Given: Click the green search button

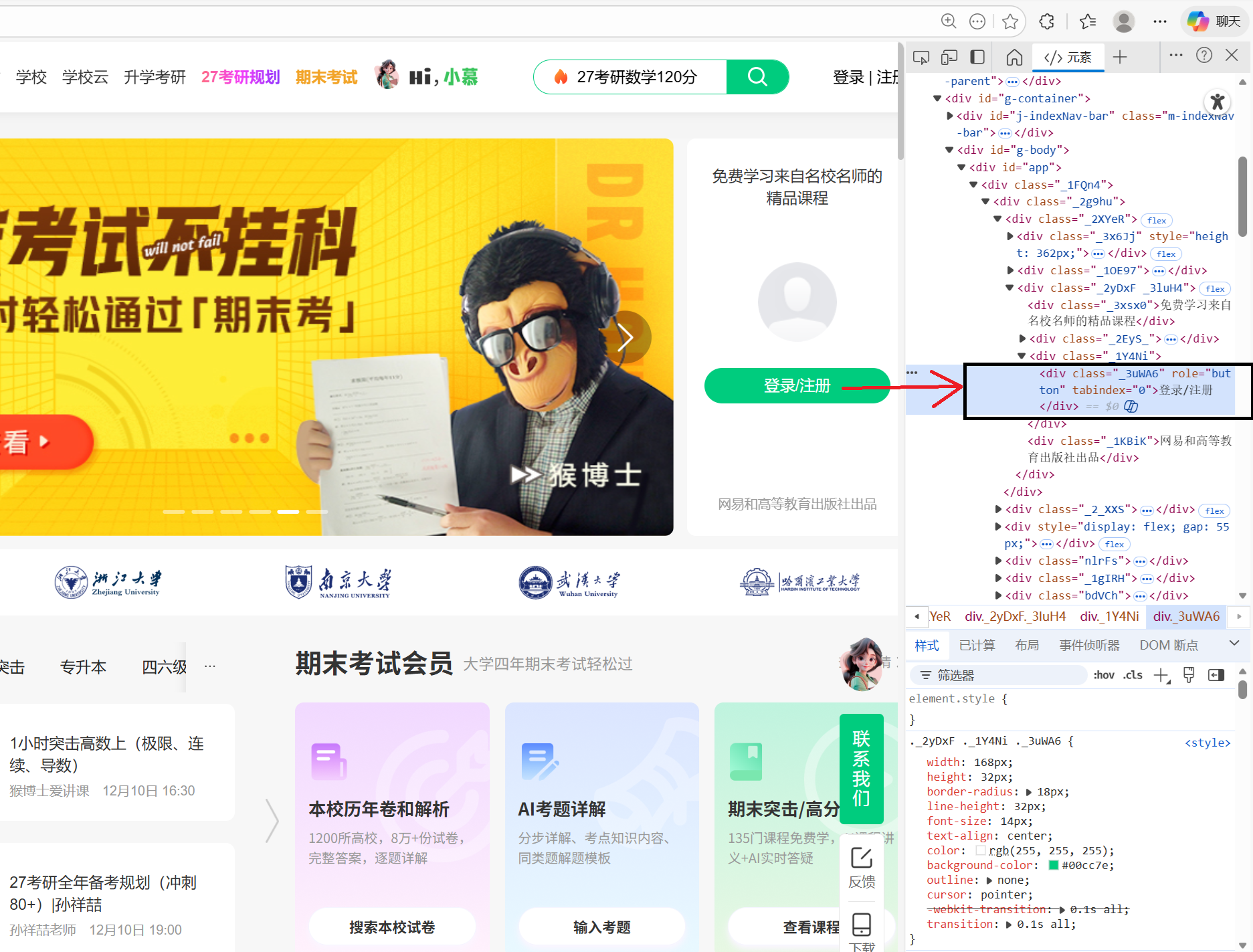Looking at the screenshot, I should [x=757, y=76].
